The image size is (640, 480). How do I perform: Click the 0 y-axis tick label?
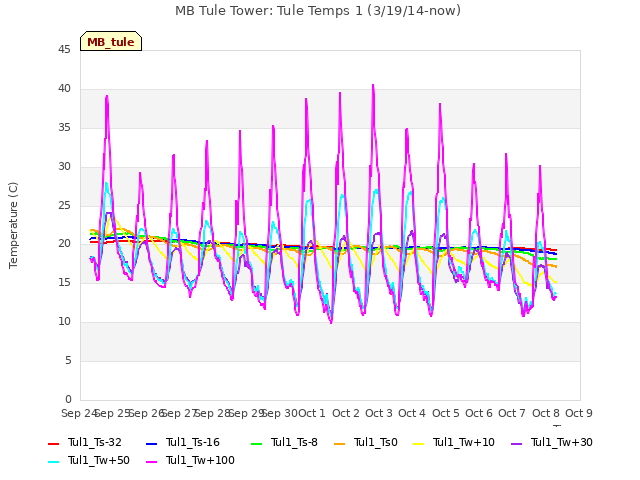(x=68, y=400)
